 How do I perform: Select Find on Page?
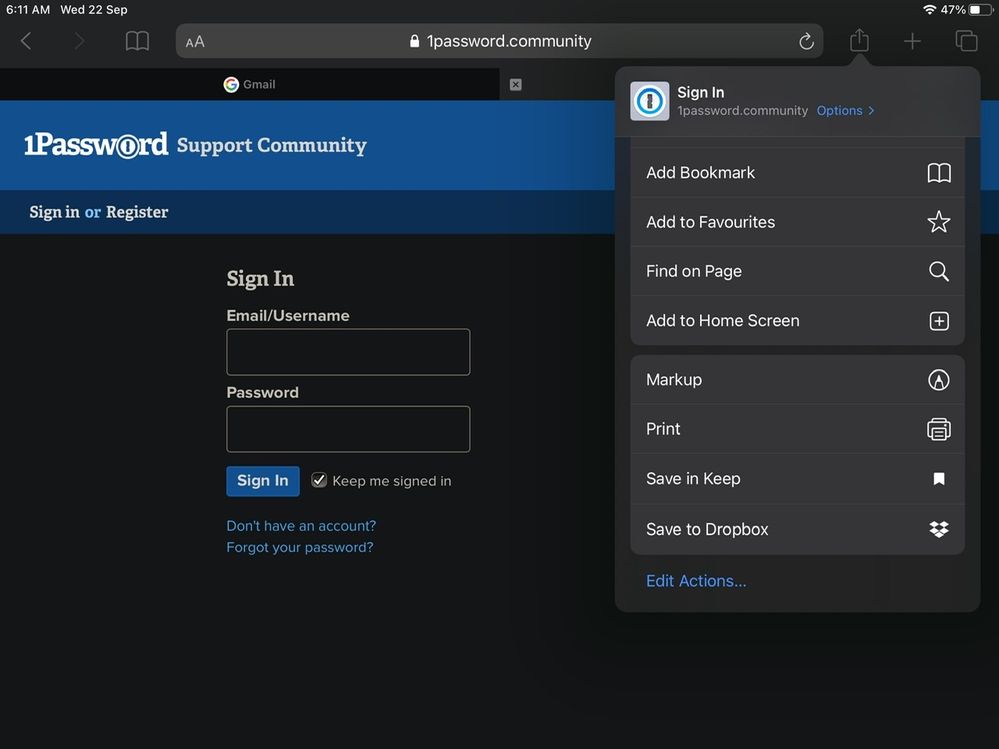[797, 271]
